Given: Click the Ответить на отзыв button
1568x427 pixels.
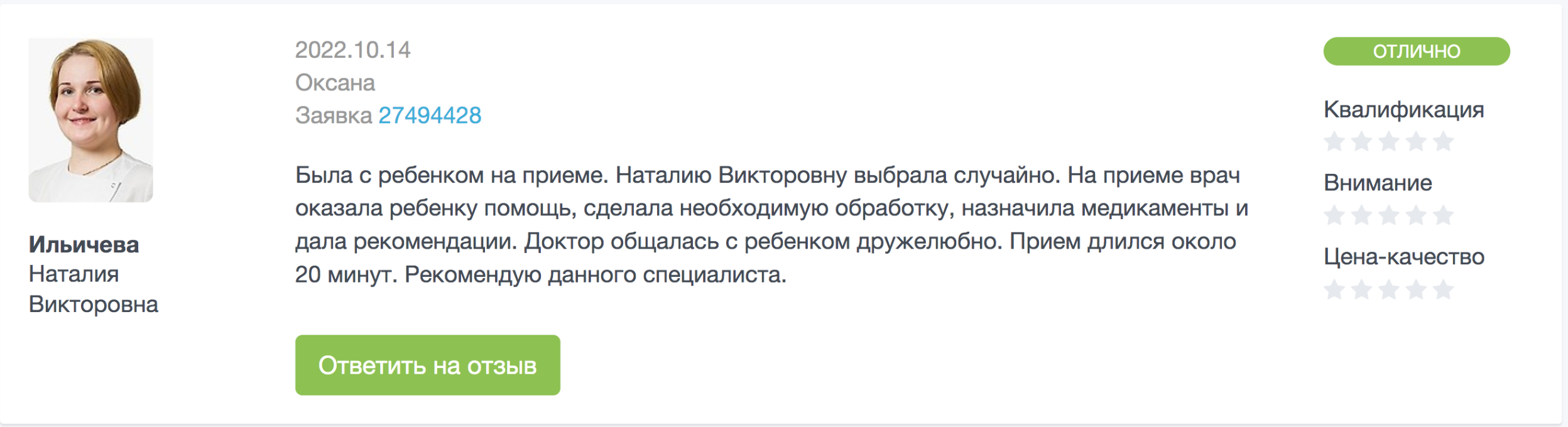Looking at the screenshot, I should [428, 365].
